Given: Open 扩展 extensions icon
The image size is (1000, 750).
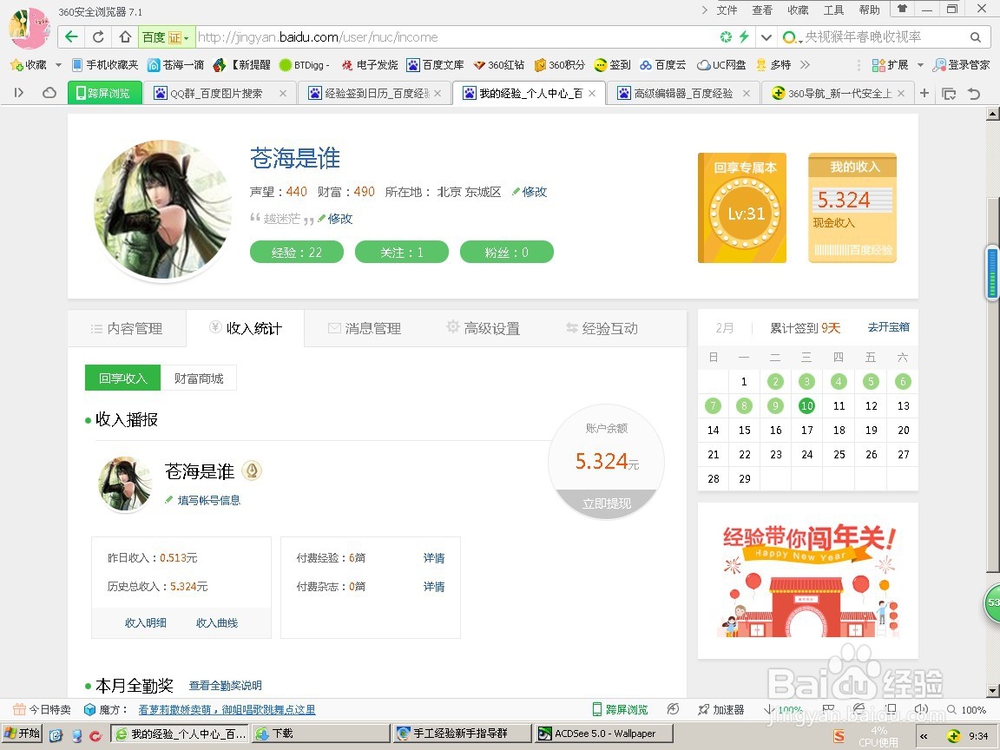Looking at the screenshot, I should coord(889,65).
